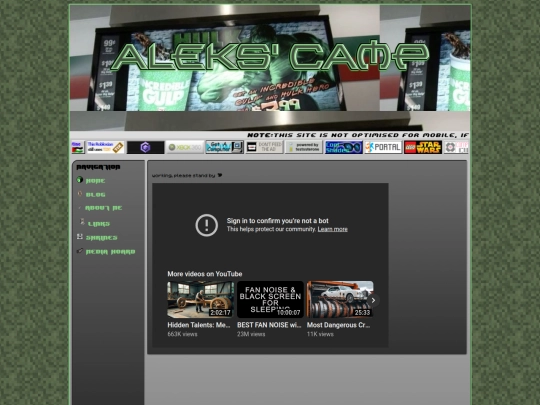
Task: Click the Learn more link in the video player
Action: coord(332,229)
